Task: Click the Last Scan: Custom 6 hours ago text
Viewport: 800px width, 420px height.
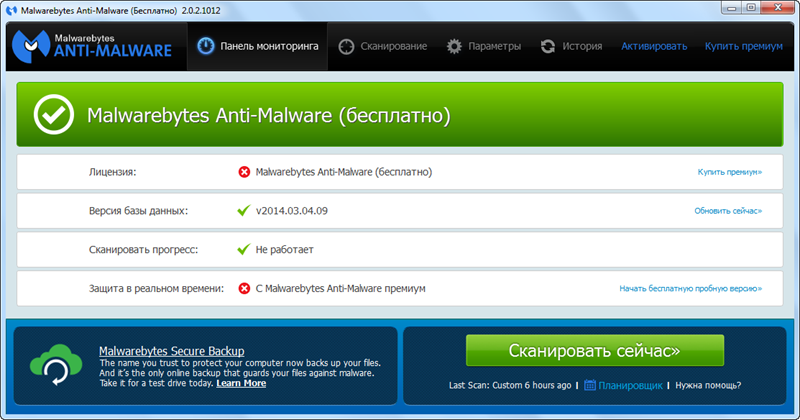Action: [510, 385]
